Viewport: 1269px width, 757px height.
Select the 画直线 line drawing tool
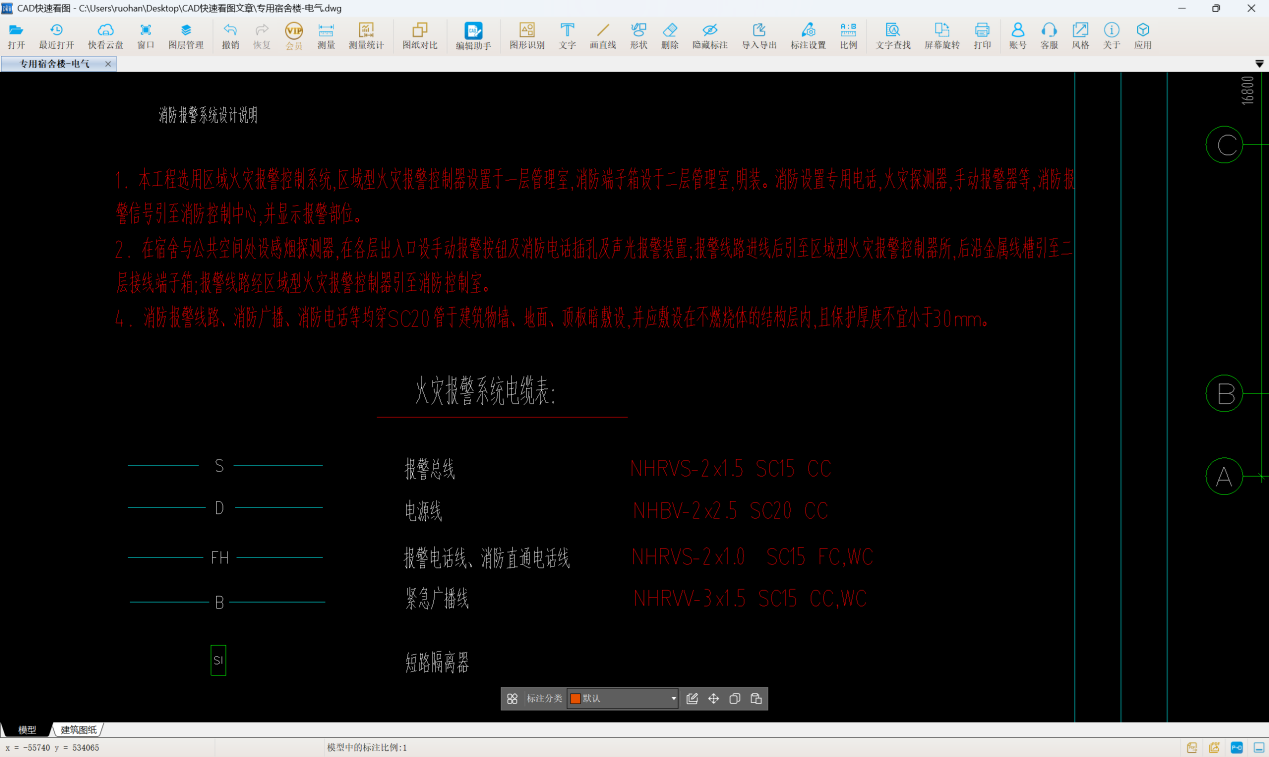pyautogui.click(x=602, y=36)
